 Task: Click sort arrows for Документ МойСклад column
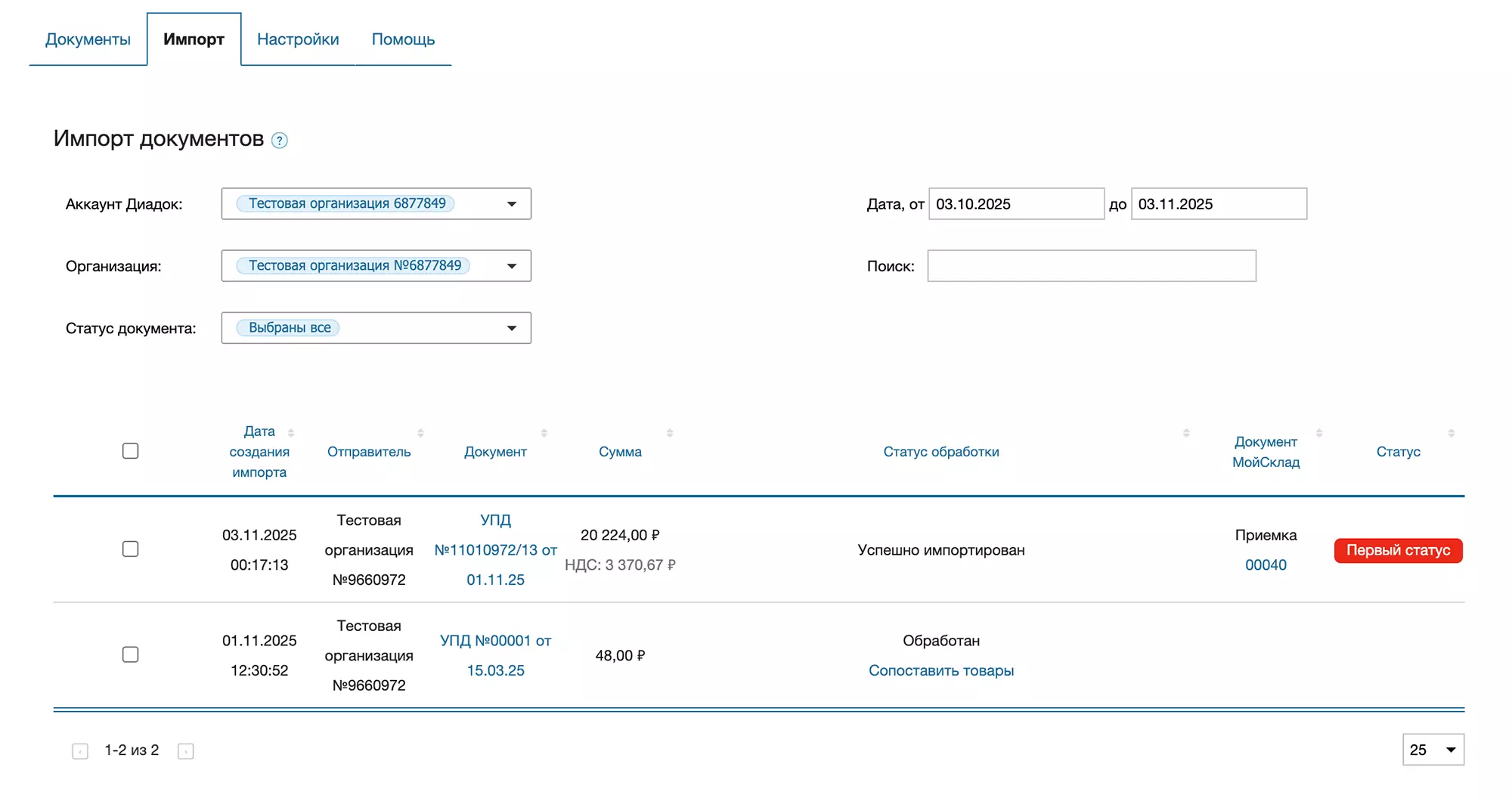click(1318, 433)
